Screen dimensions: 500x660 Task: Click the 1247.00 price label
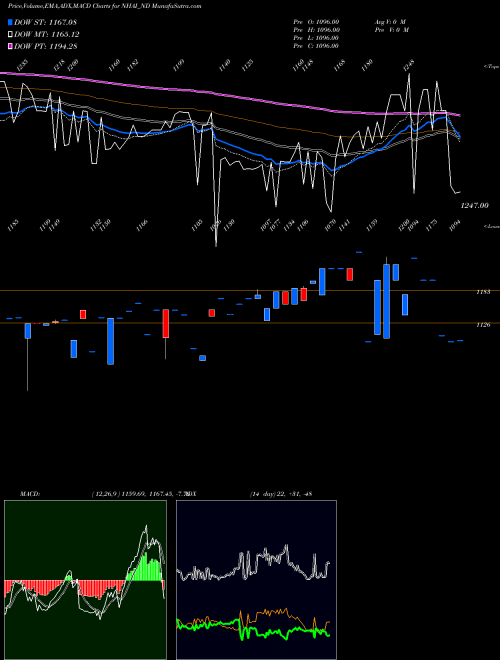(x=474, y=205)
